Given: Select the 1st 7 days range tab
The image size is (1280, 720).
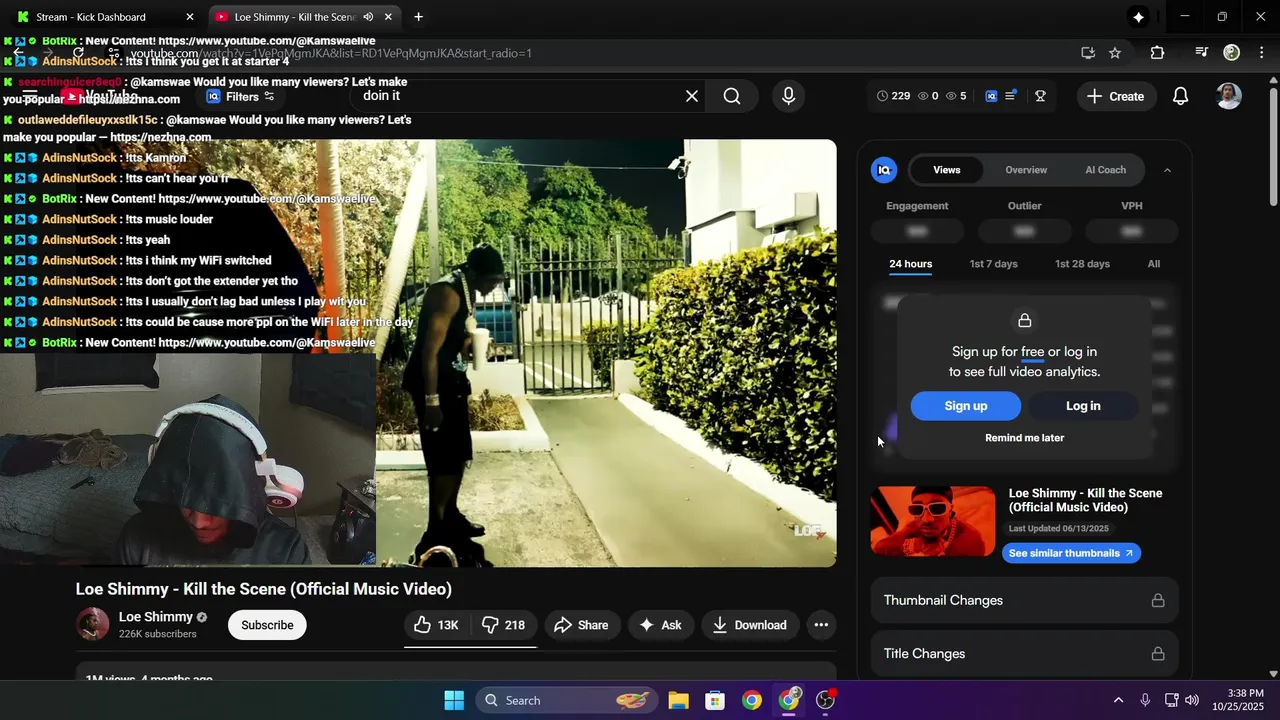Looking at the screenshot, I should click(x=993, y=264).
